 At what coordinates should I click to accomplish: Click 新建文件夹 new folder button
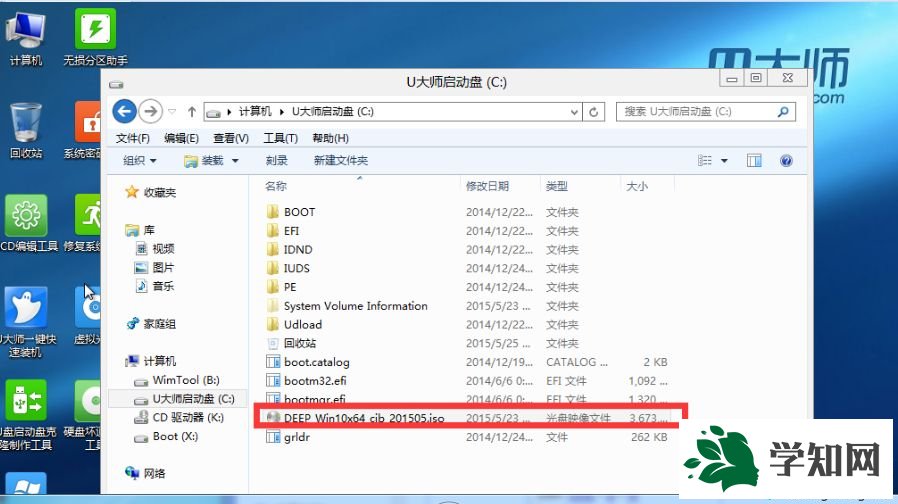pos(340,160)
